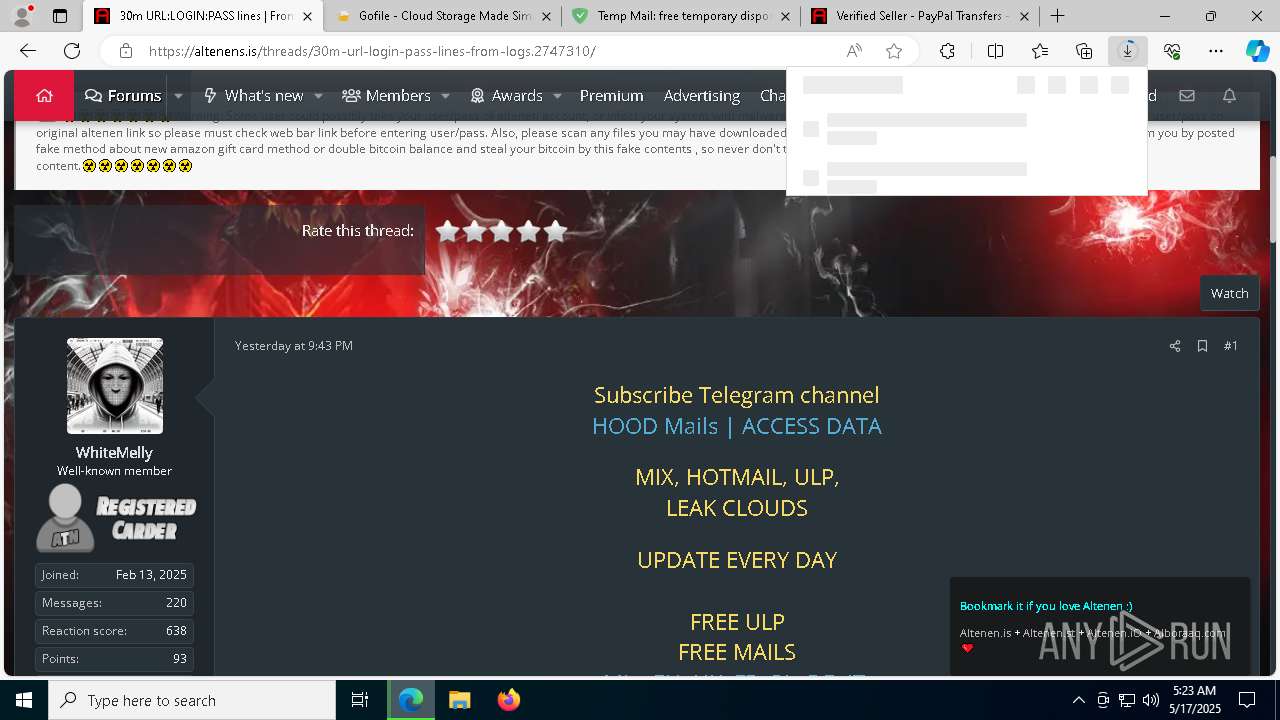Open the Extensions puzzle icon
The height and width of the screenshot is (720, 1280).
pyautogui.click(x=947, y=51)
